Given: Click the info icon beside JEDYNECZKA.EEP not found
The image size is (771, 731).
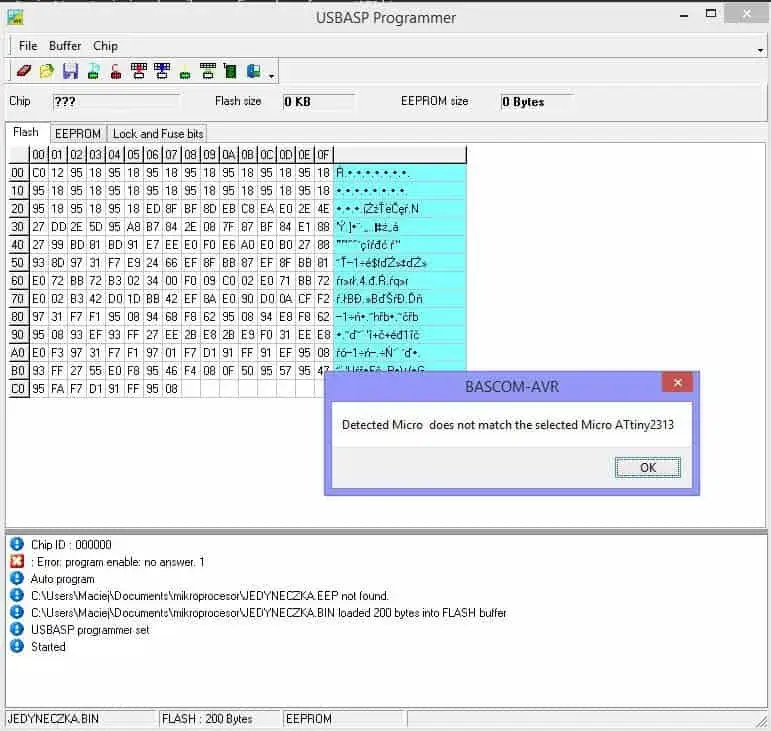Looking at the screenshot, I should 17,595.
